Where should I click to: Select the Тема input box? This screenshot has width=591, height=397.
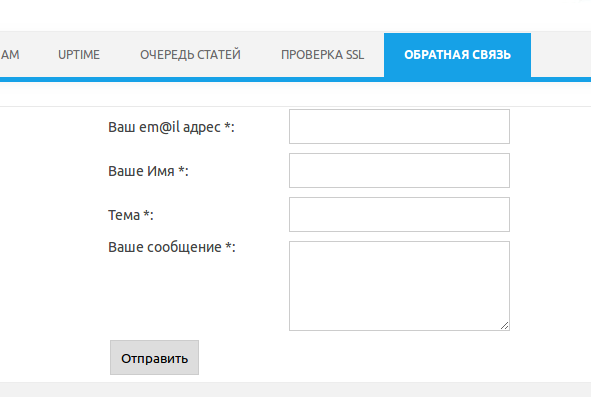tap(399, 214)
